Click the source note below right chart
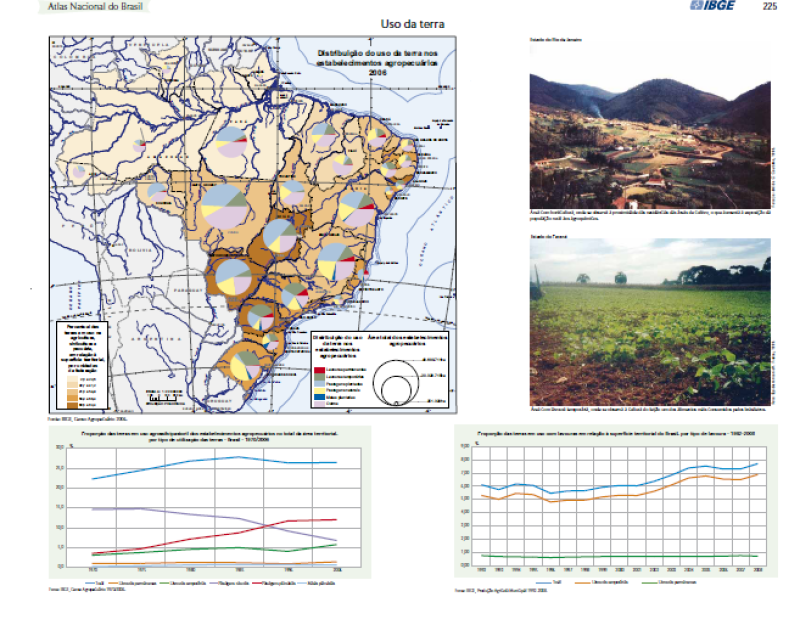The height and width of the screenshot is (625, 800). pyautogui.click(x=501, y=590)
